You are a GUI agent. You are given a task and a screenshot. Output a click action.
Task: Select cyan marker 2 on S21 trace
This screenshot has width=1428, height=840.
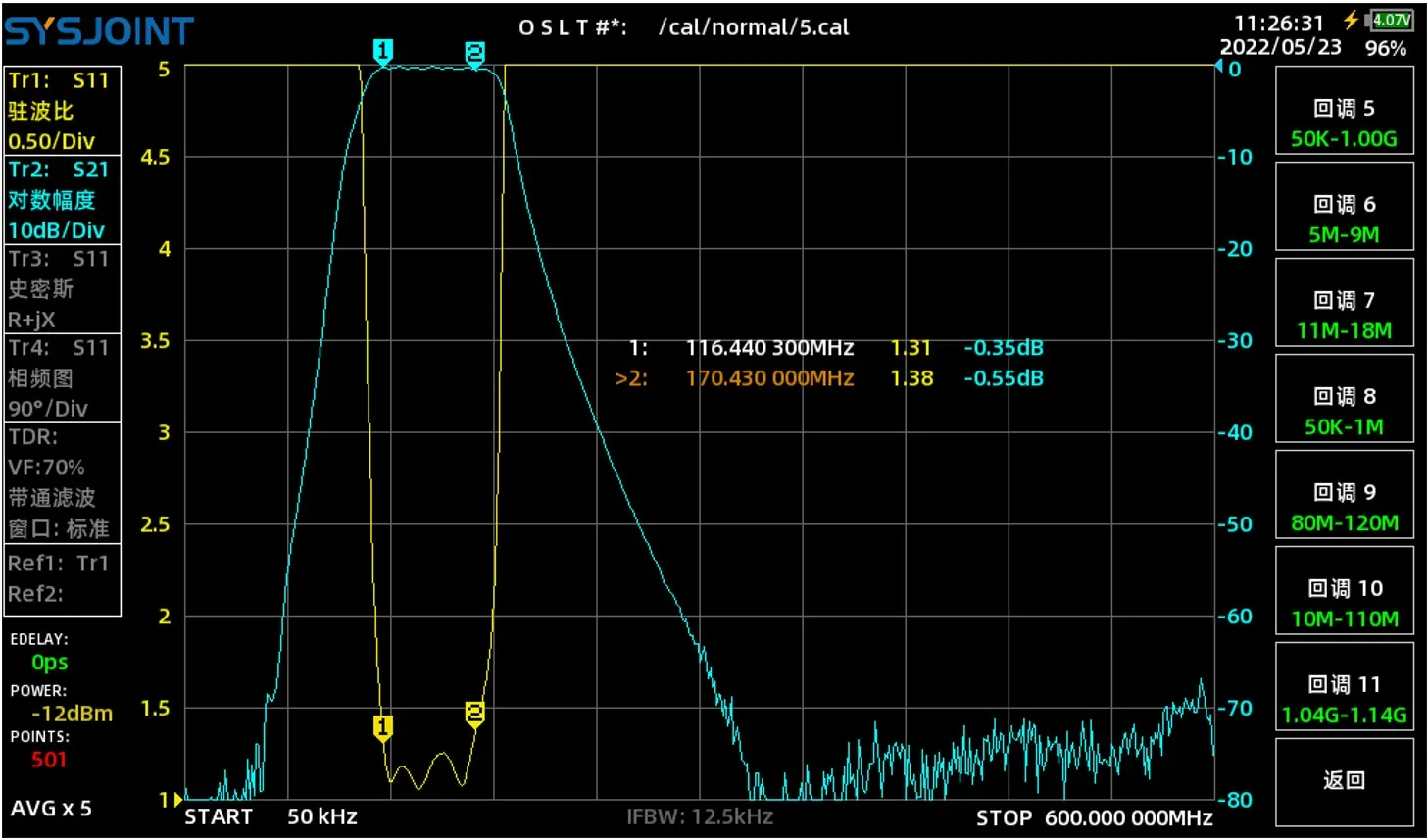click(474, 54)
